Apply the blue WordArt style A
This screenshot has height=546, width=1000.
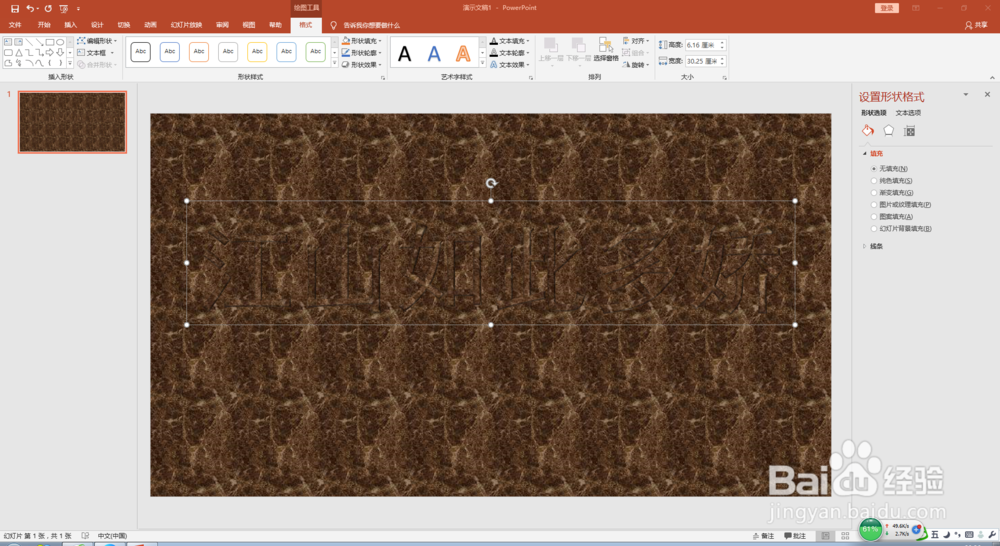point(434,54)
